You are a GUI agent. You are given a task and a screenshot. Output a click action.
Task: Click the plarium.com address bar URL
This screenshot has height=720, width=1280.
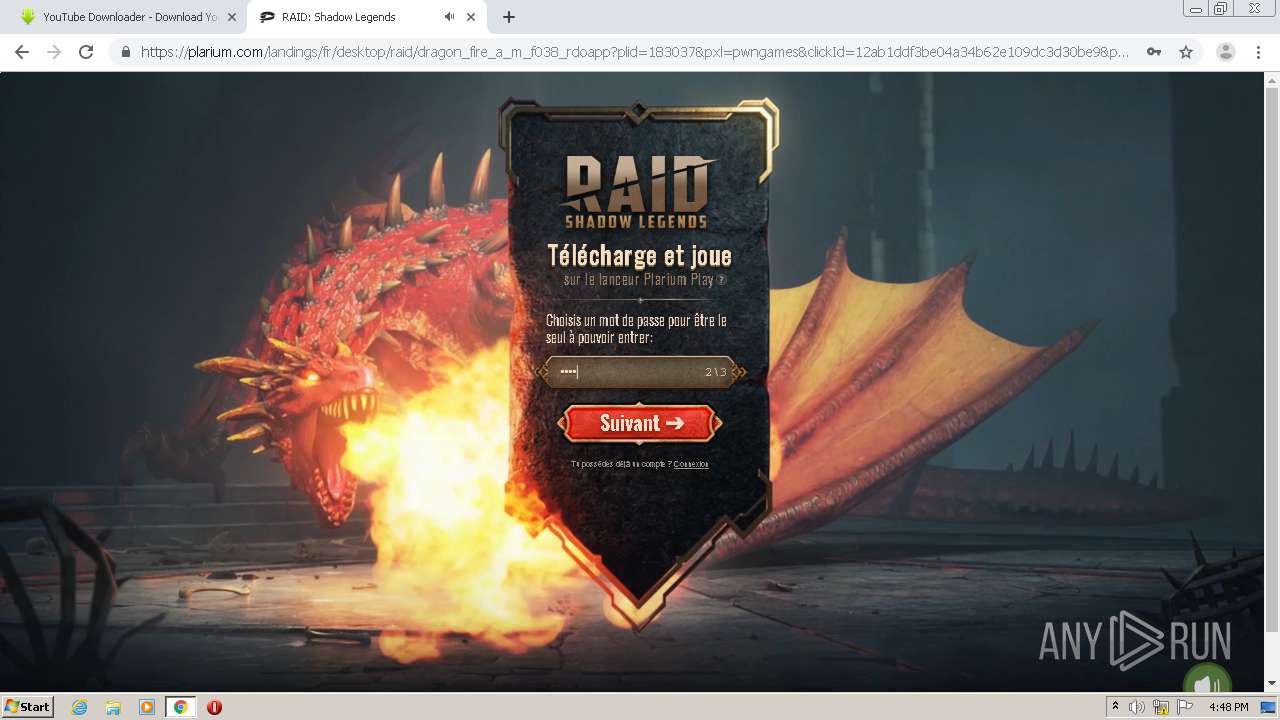[634, 52]
